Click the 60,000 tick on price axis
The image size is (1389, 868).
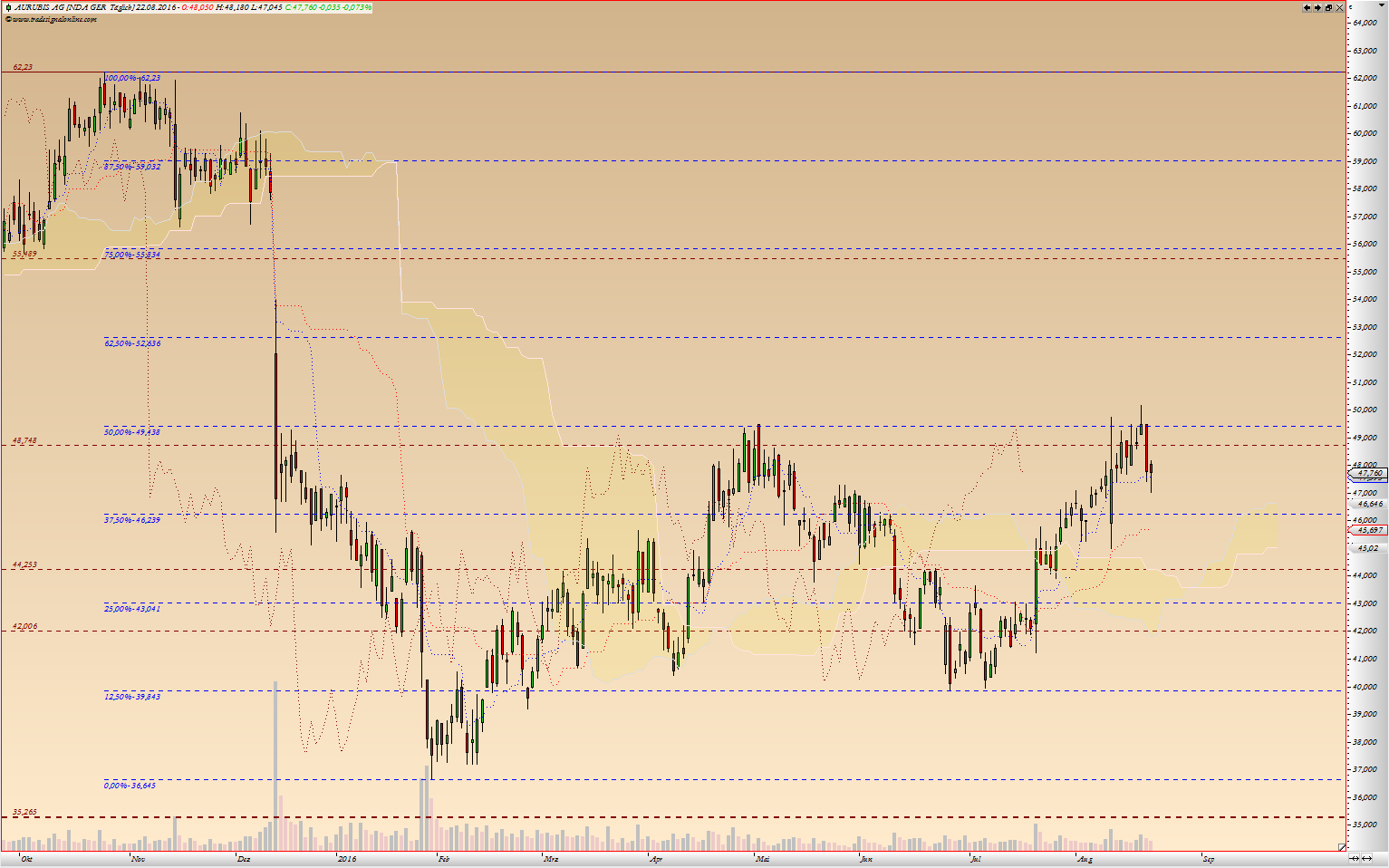pyautogui.click(x=1365, y=133)
